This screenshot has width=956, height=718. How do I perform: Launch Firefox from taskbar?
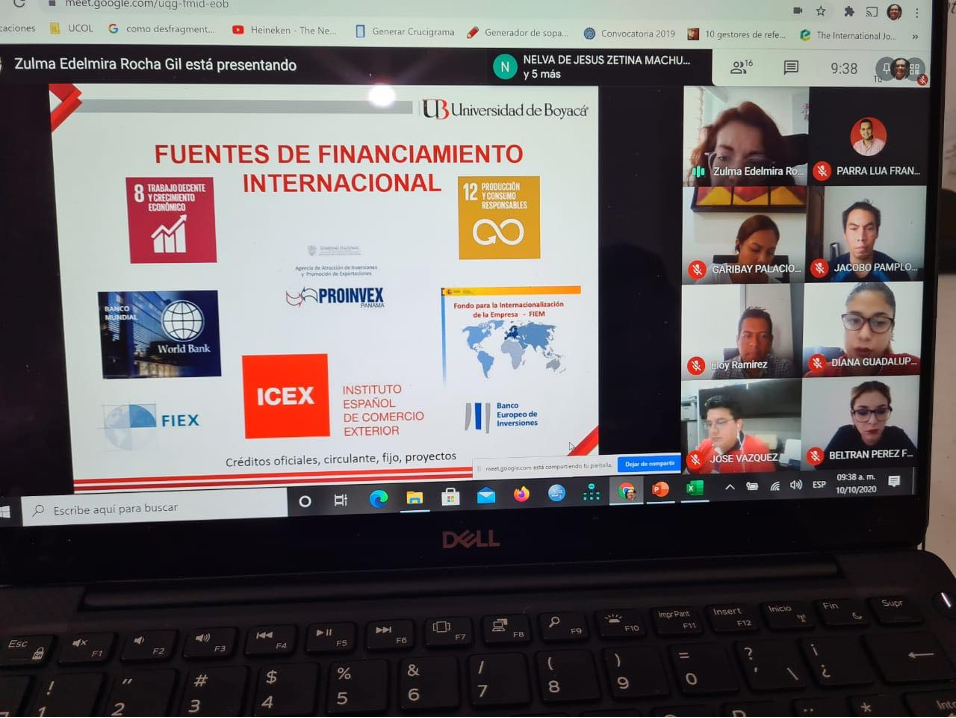coord(521,494)
